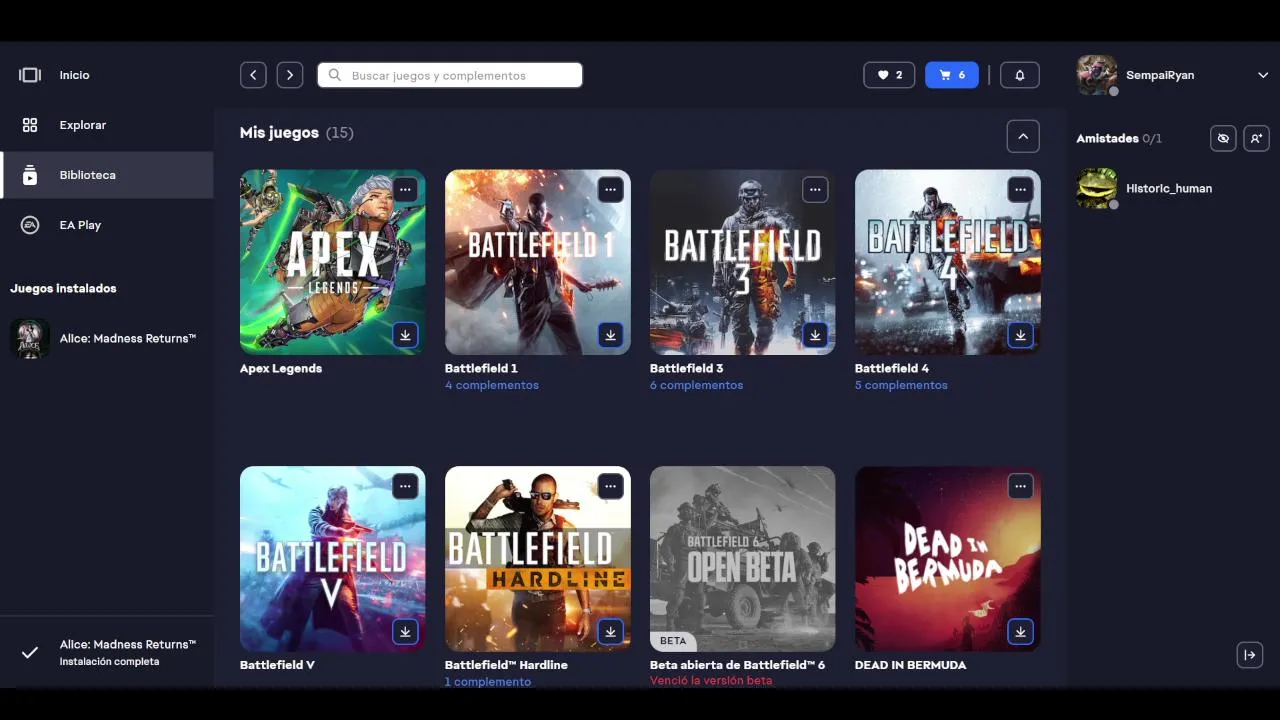Click the SempaiRyan username text
This screenshot has height=720, width=1280.
(x=1160, y=75)
